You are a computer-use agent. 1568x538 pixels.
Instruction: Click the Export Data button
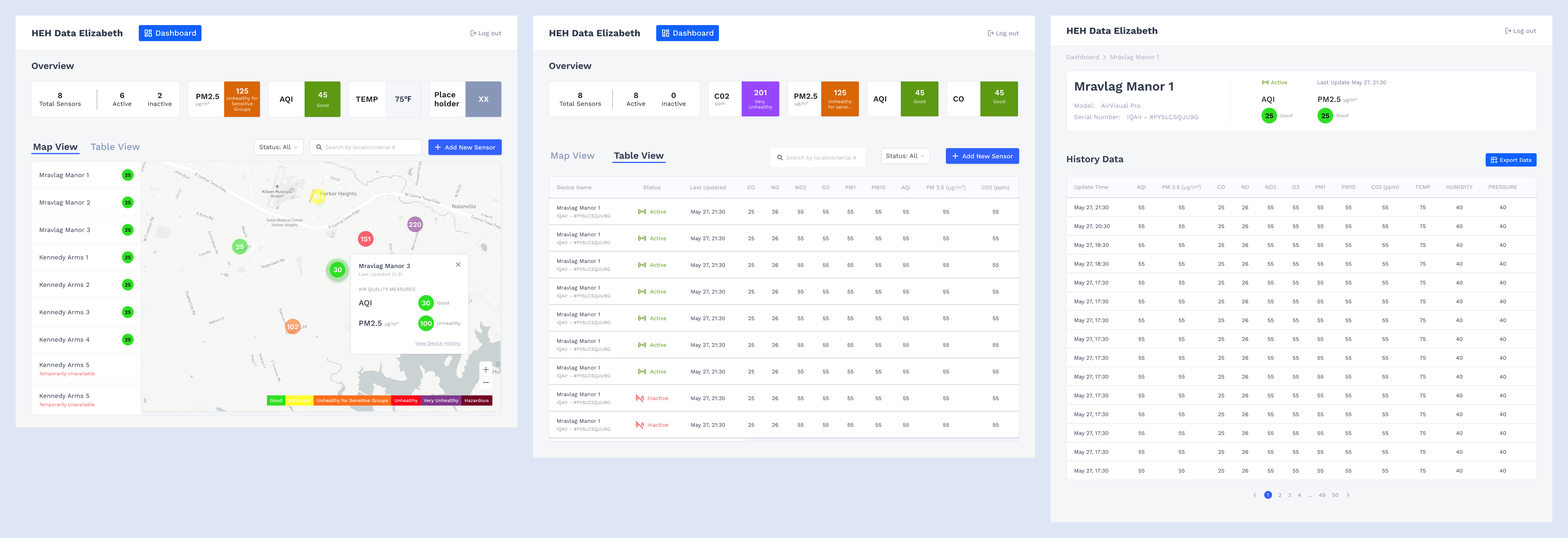coord(1511,160)
